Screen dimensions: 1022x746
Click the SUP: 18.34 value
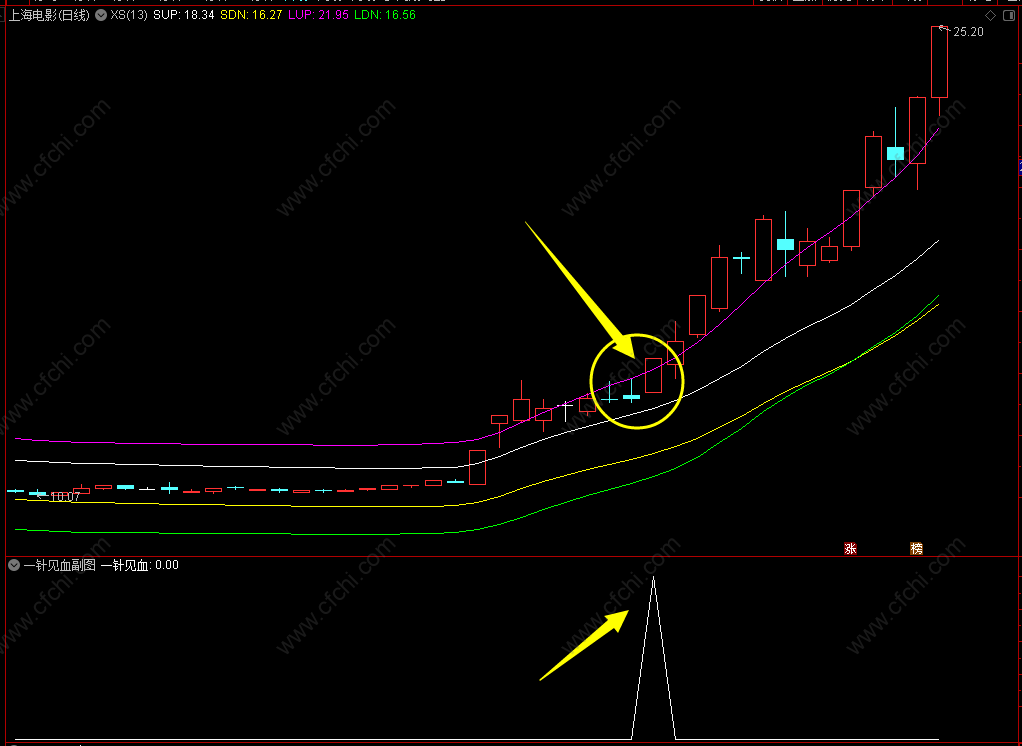pos(184,15)
